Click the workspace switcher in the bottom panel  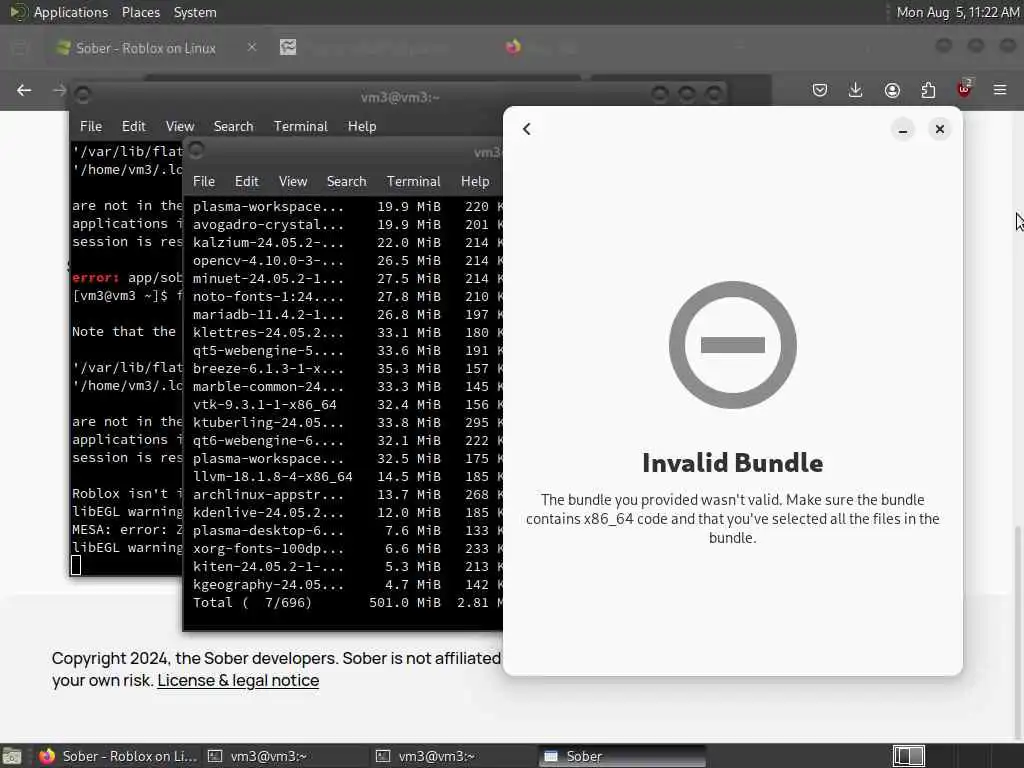point(908,756)
